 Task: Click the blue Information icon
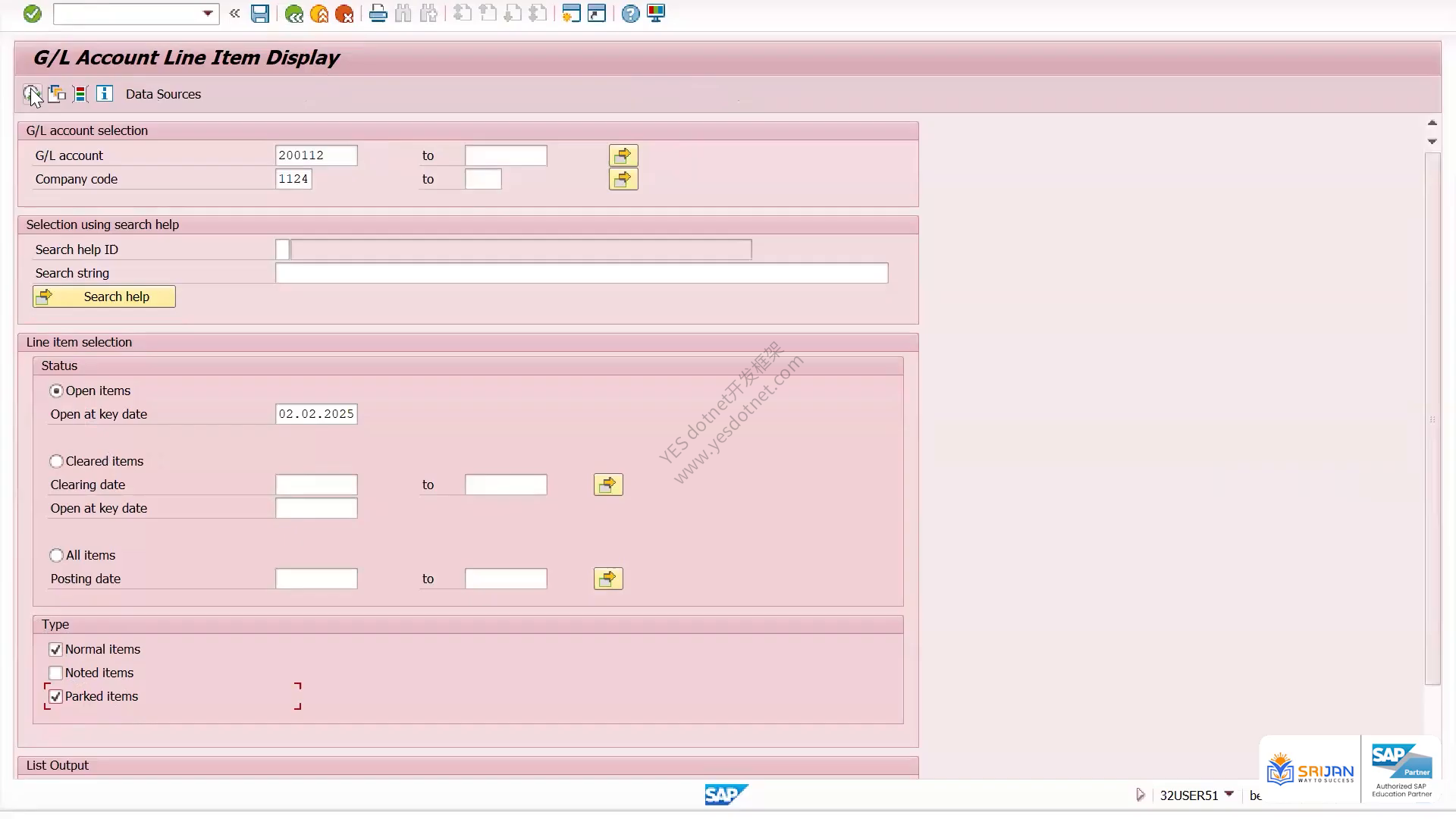(x=105, y=94)
